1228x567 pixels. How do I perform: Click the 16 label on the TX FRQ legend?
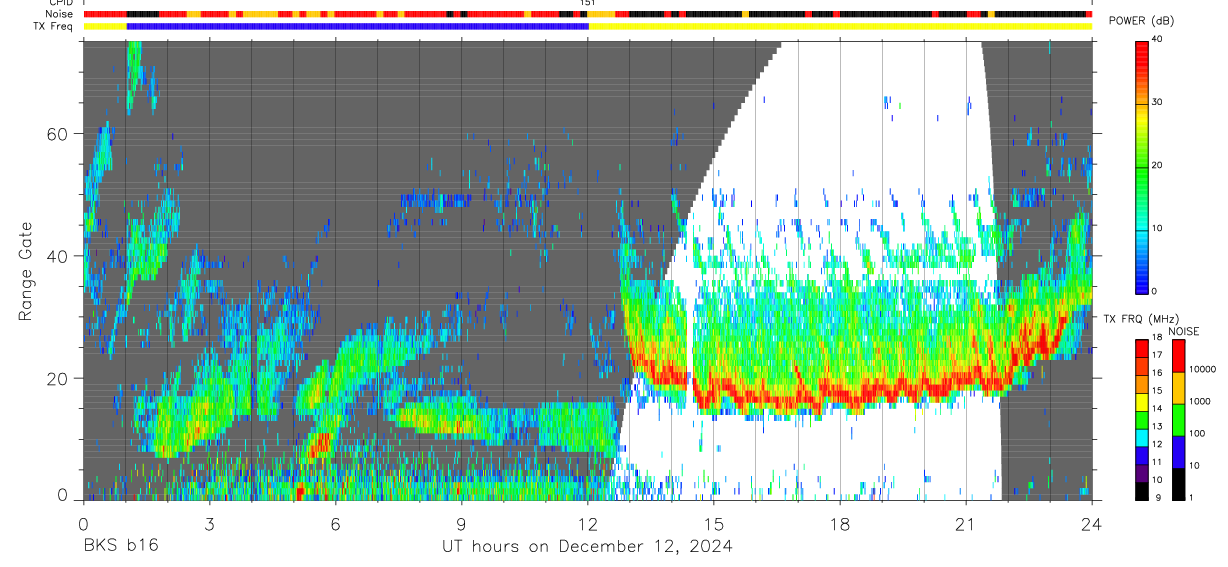pyautogui.click(x=1157, y=372)
